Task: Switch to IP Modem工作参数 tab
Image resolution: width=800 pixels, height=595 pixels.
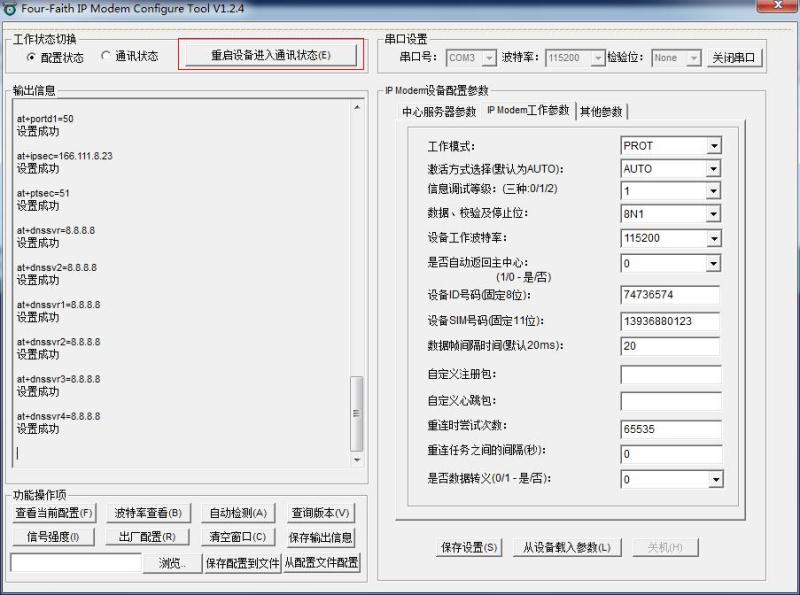Action: click(528, 110)
